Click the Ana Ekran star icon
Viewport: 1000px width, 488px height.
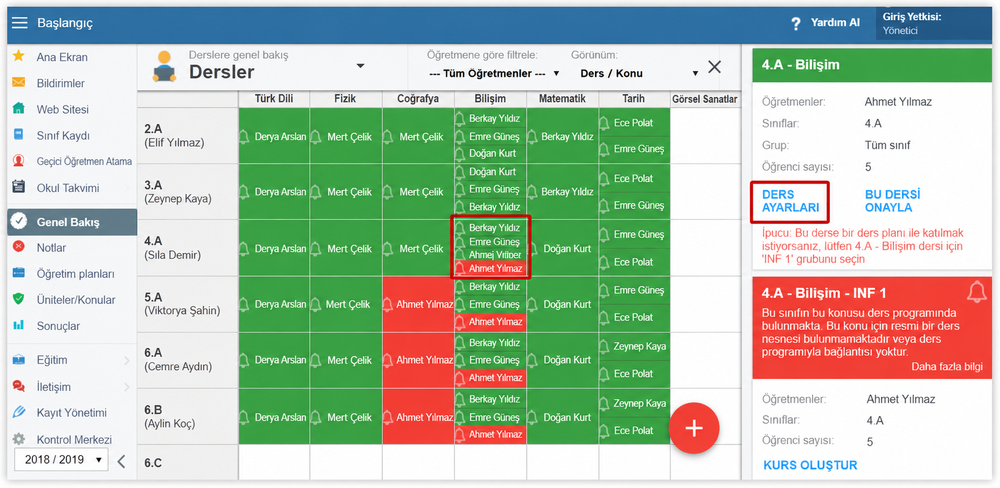click(18, 56)
